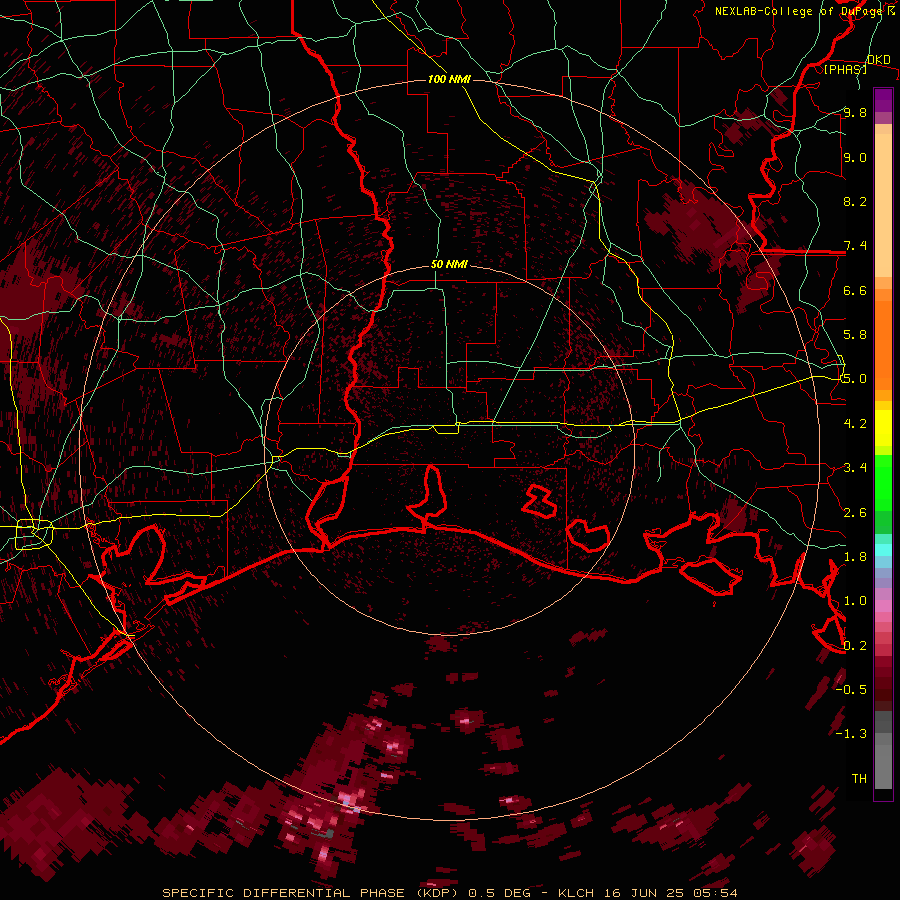Viewport: 900px width, 900px height.
Task: Click the 5.8 scale value label
Action: pos(855,335)
